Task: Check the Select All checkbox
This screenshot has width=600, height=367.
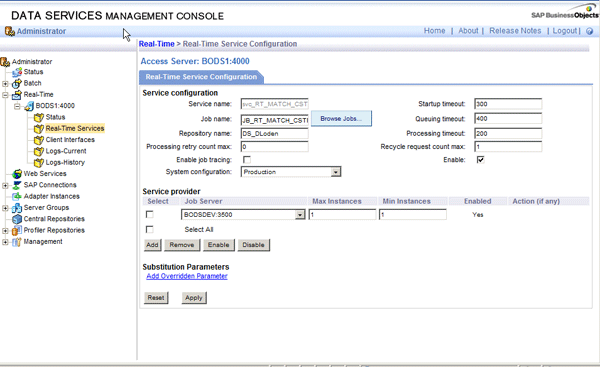Action: click(x=150, y=230)
